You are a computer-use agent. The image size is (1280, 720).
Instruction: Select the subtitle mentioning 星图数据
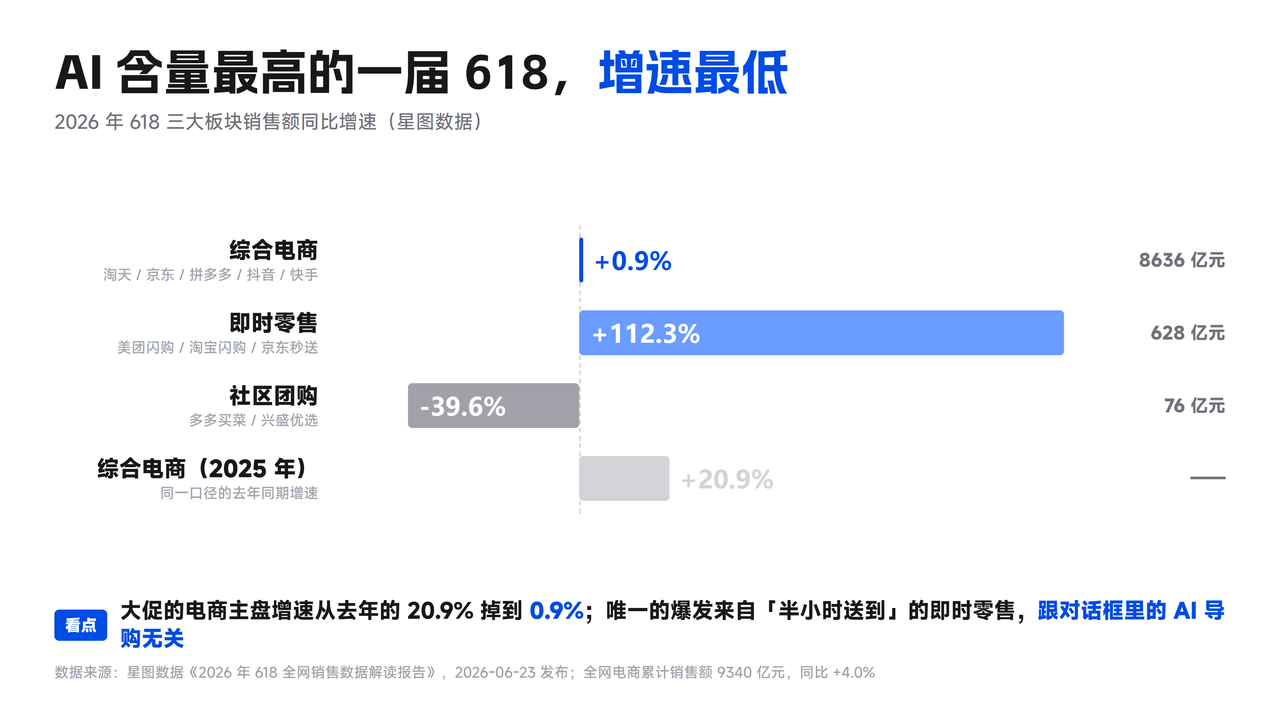[x=270, y=122]
